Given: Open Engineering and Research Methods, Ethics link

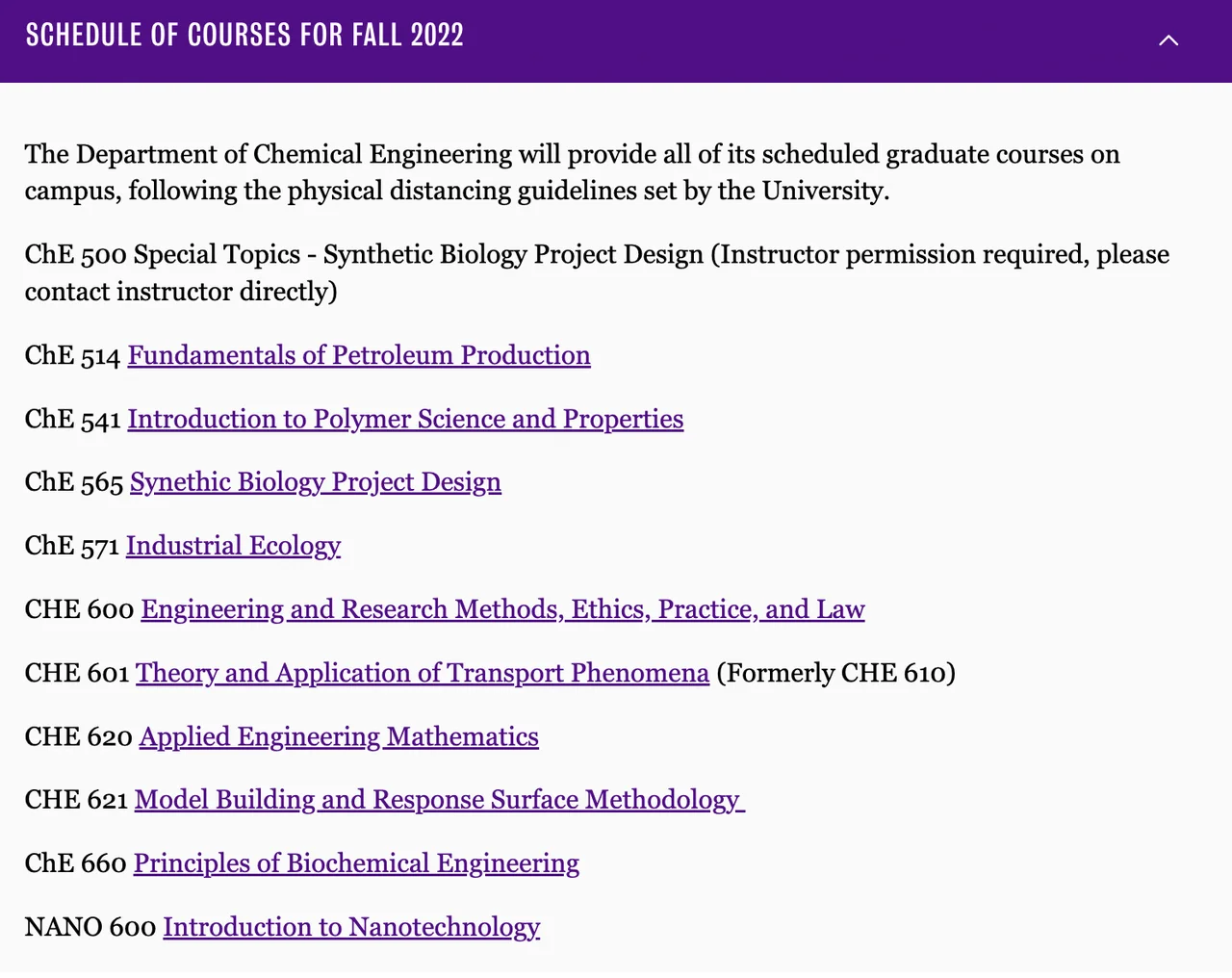Looking at the screenshot, I should [x=502, y=609].
